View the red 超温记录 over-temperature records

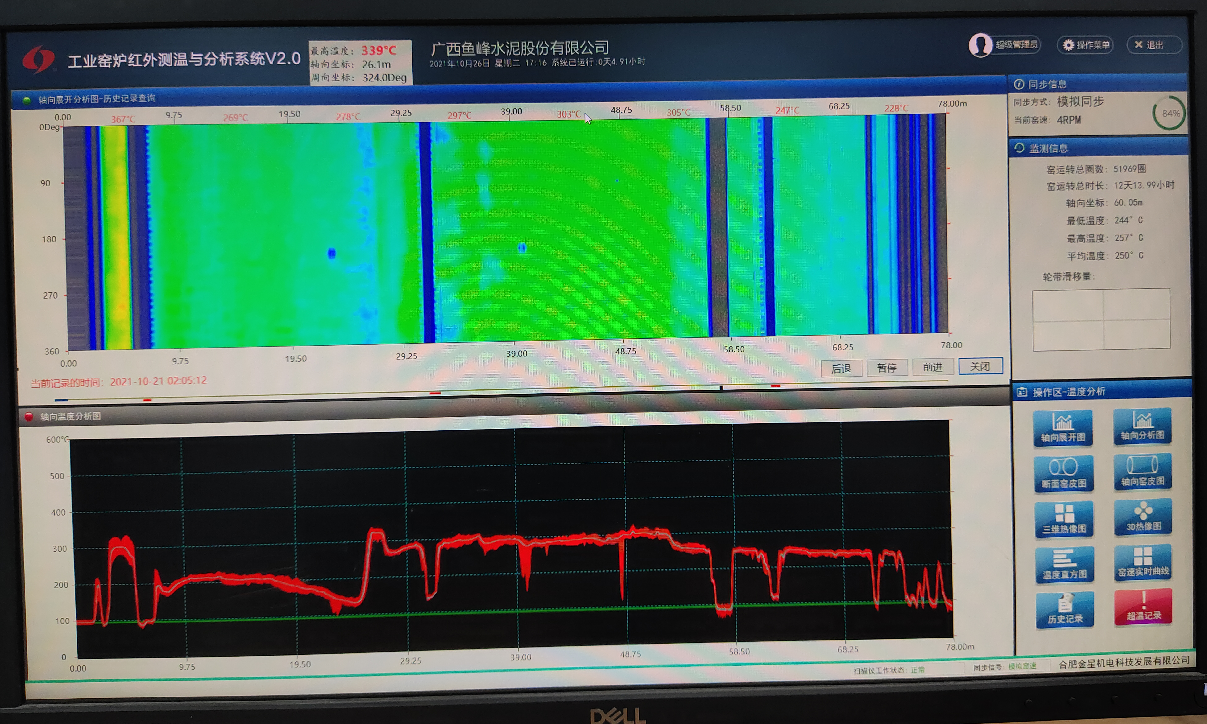(1142, 607)
